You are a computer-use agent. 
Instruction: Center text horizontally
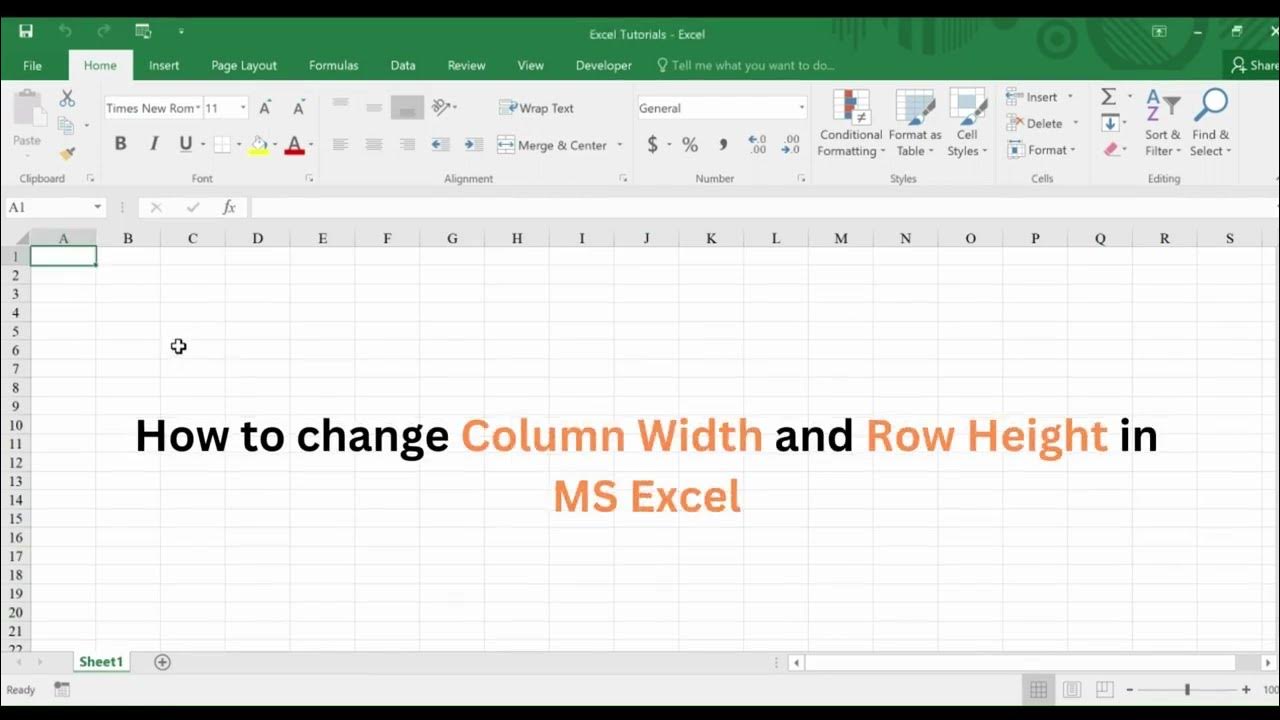373,145
